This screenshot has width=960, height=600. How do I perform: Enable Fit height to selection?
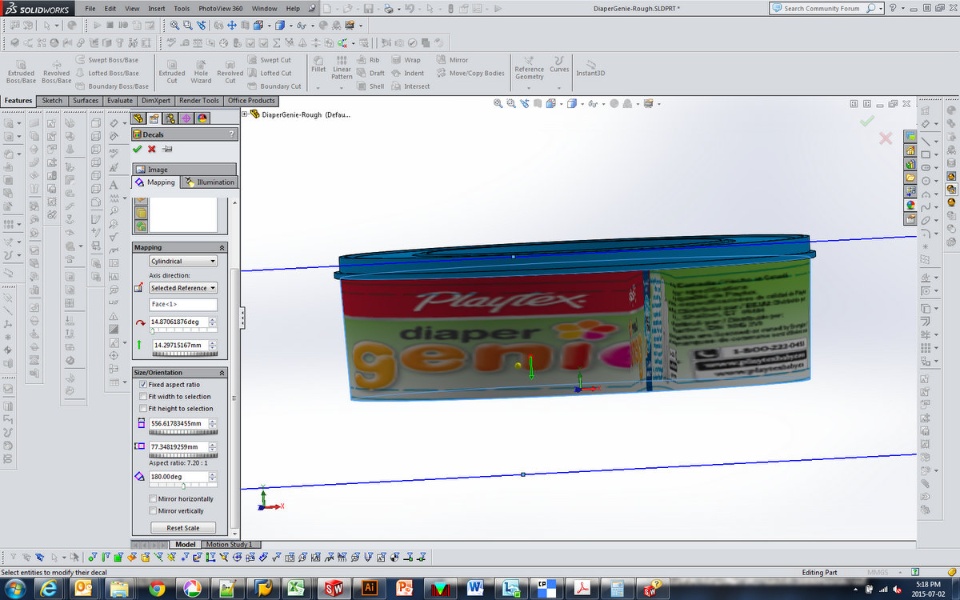[x=143, y=408]
